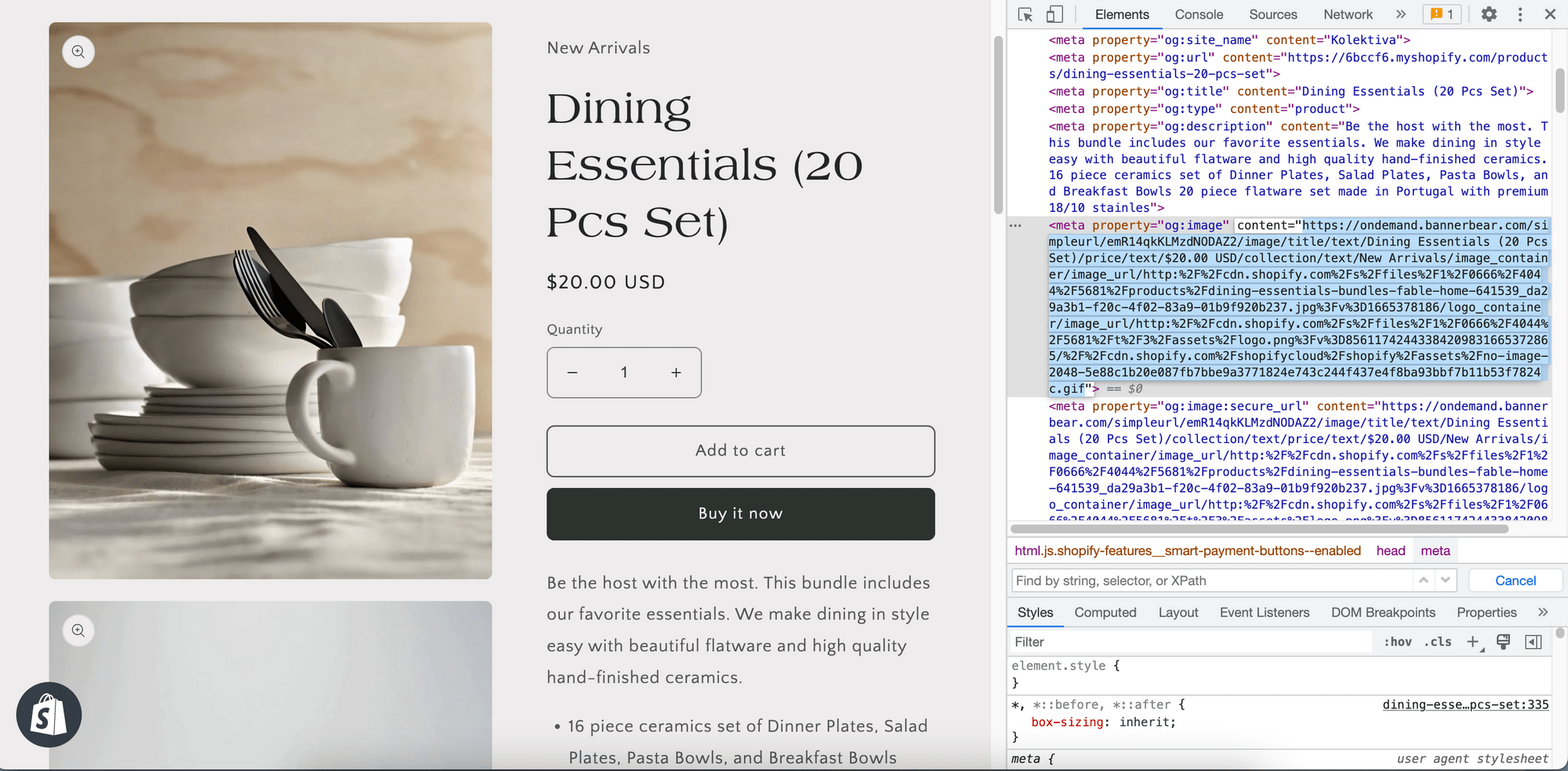Click the zoom magnifier on product image
1568x771 pixels.
[x=78, y=52]
